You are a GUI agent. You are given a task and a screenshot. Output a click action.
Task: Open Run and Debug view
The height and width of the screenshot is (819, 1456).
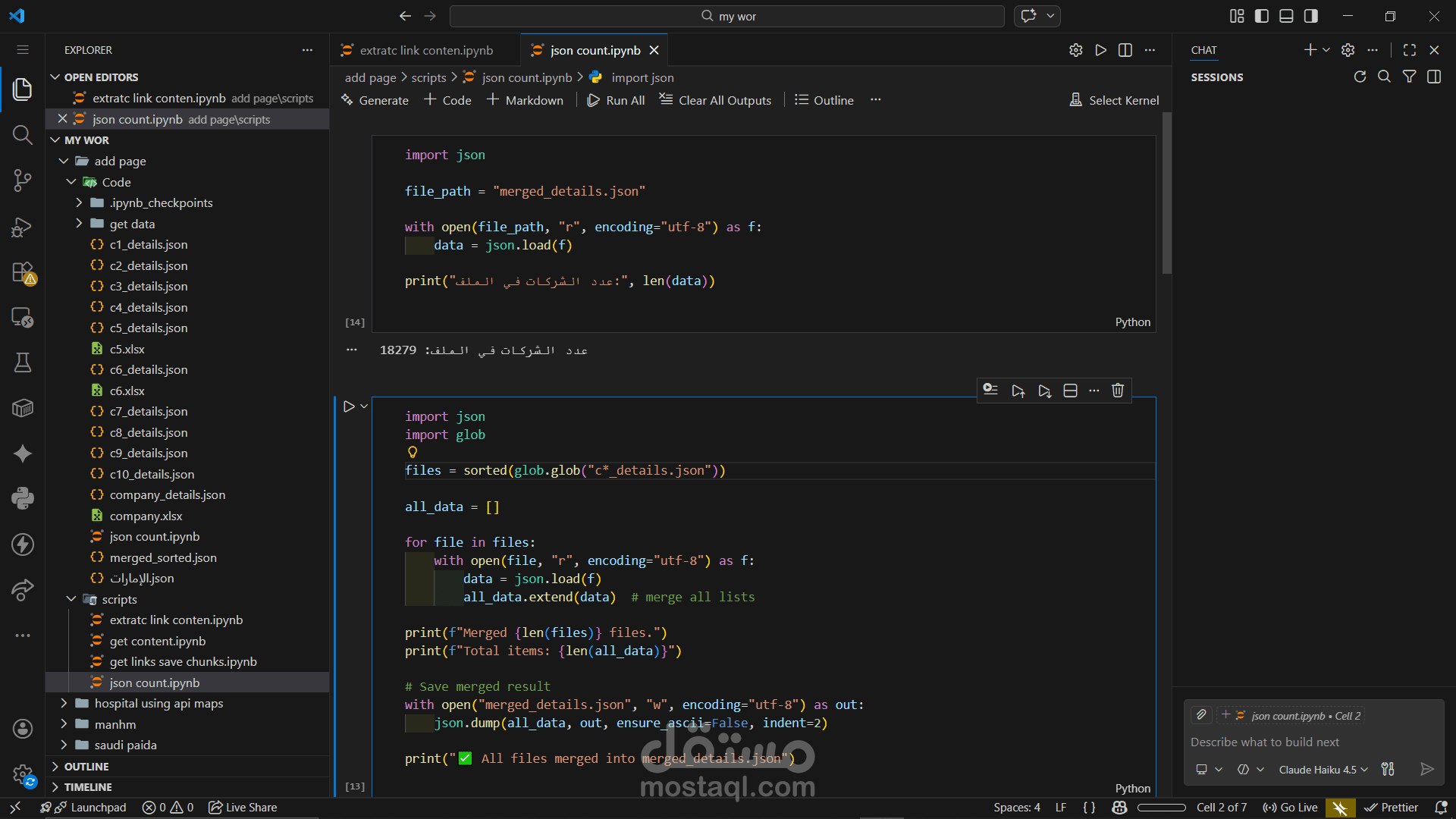[23, 227]
